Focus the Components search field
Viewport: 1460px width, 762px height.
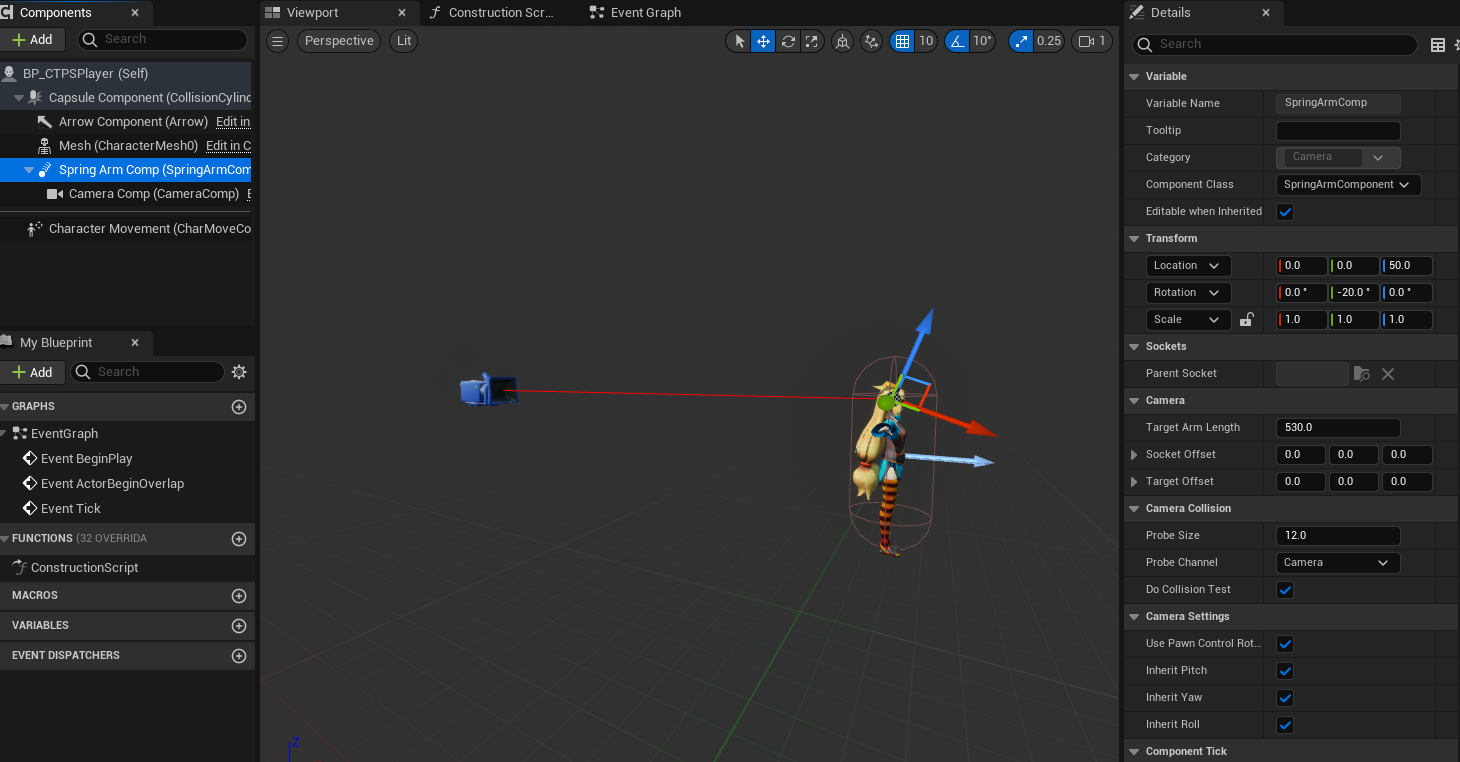(162, 39)
